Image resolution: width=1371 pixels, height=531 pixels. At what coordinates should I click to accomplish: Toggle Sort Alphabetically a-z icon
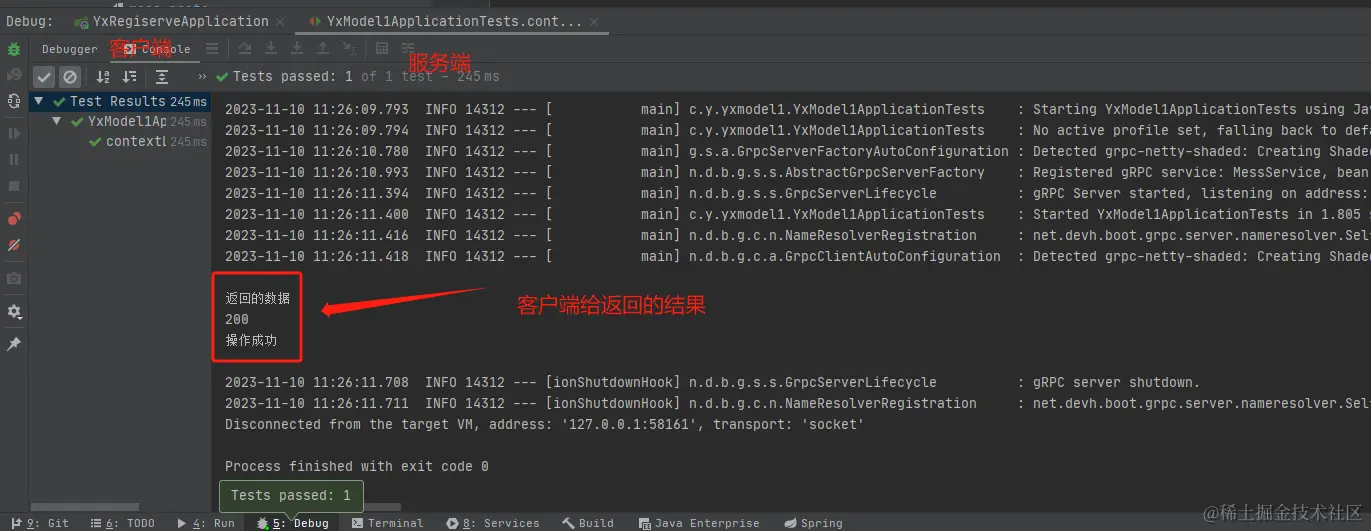(103, 77)
